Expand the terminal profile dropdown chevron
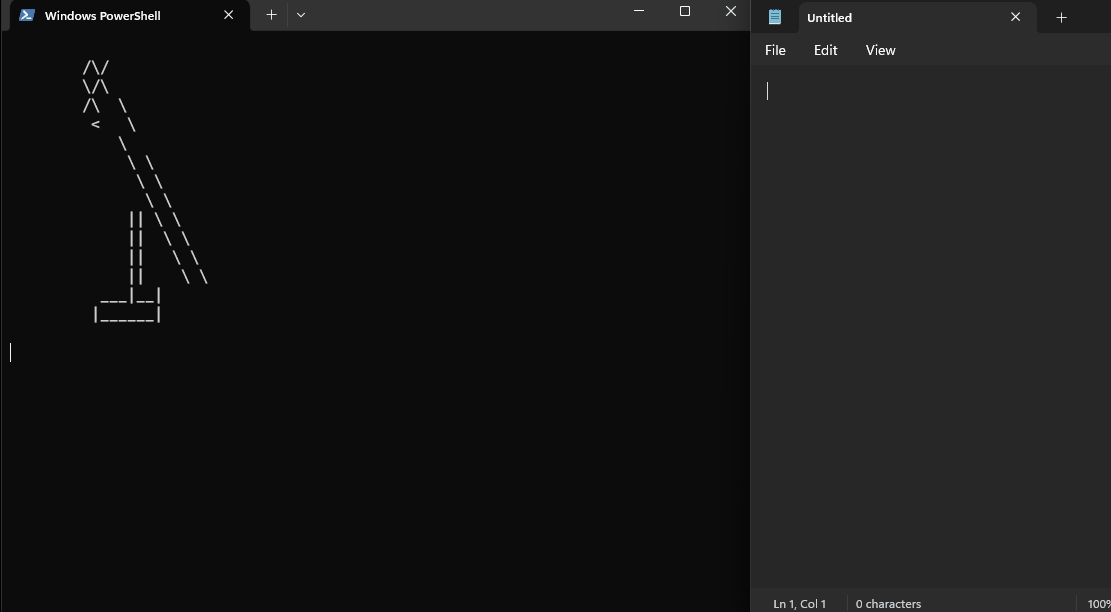 [x=301, y=15]
